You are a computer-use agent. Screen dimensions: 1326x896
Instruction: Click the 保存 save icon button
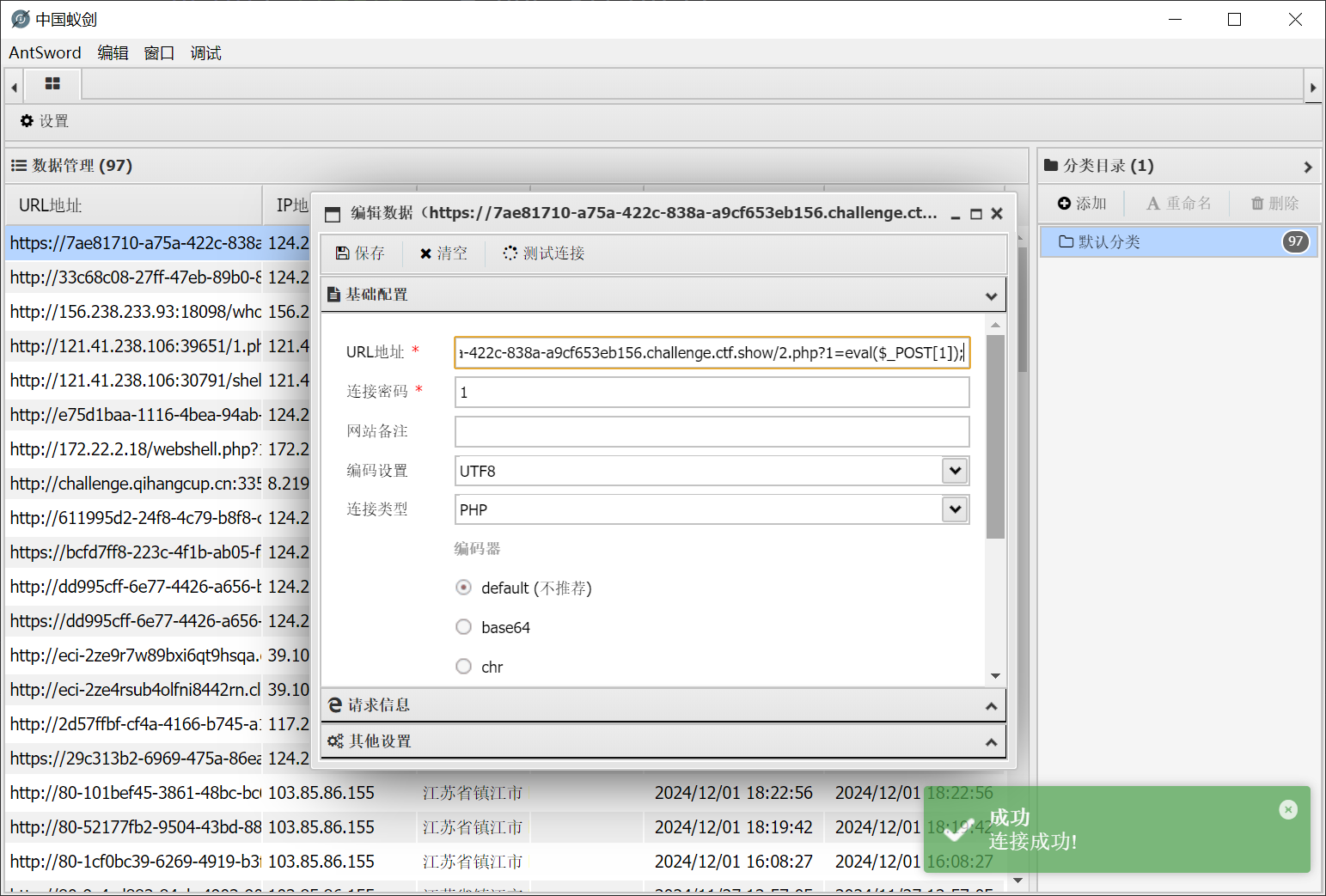click(359, 253)
